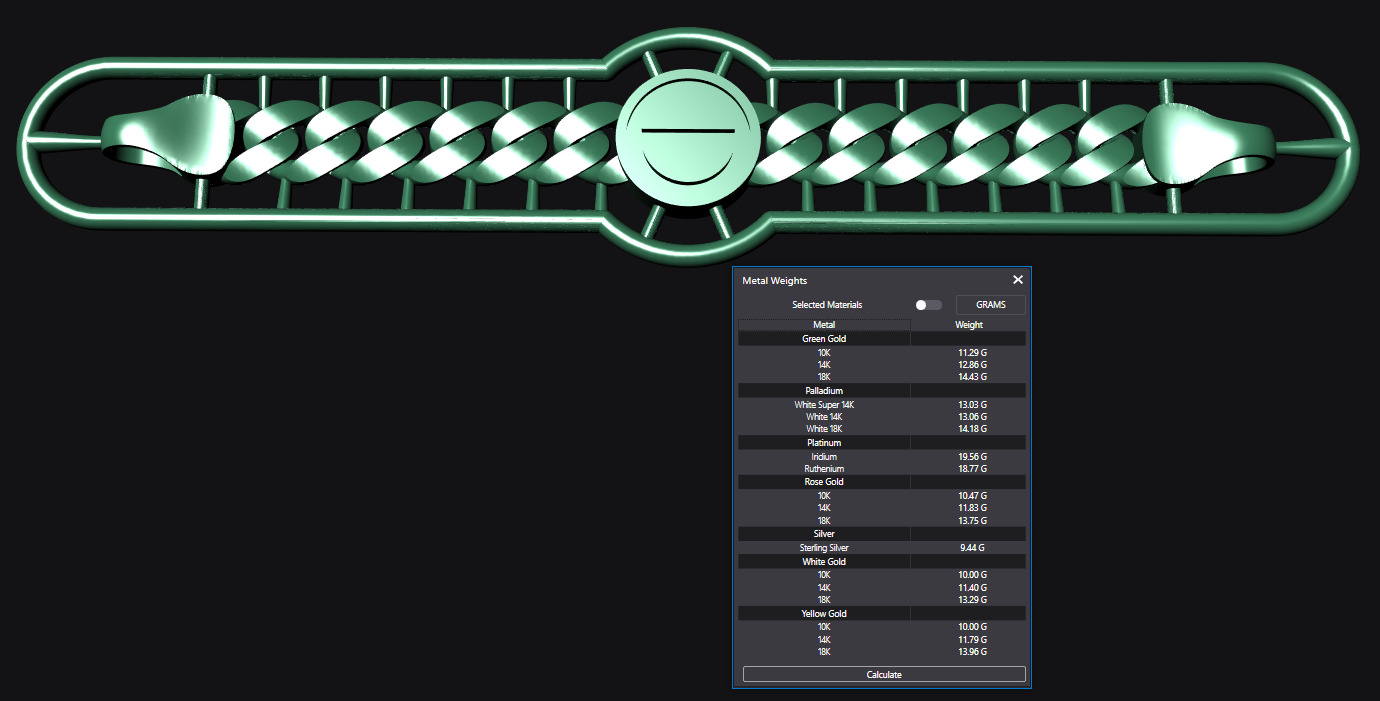
Task: Select the Green Gold group row
Action: (x=882, y=339)
